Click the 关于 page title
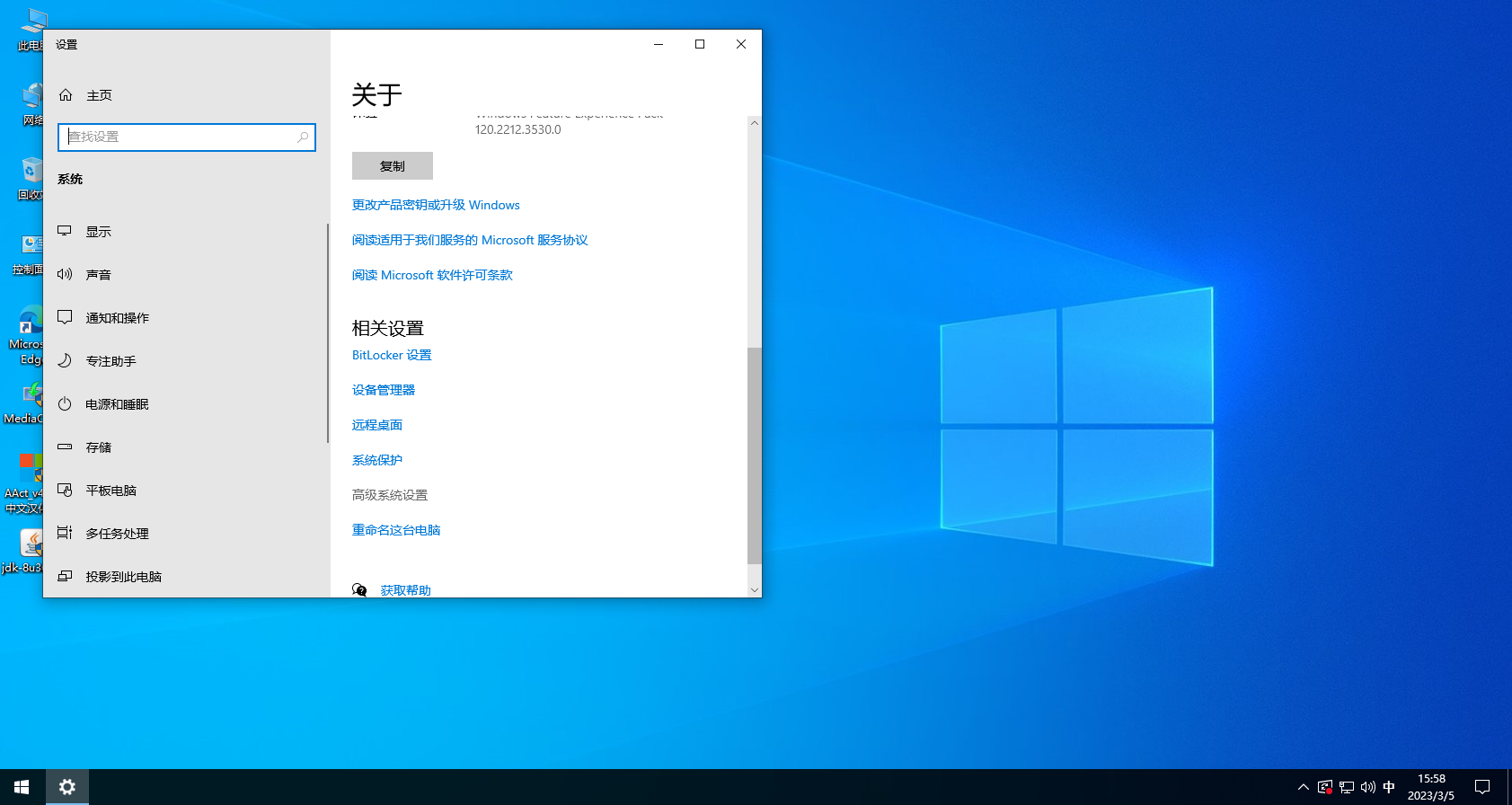Image resolution: width=1512 pixels, height=805 pixels. 377,94
